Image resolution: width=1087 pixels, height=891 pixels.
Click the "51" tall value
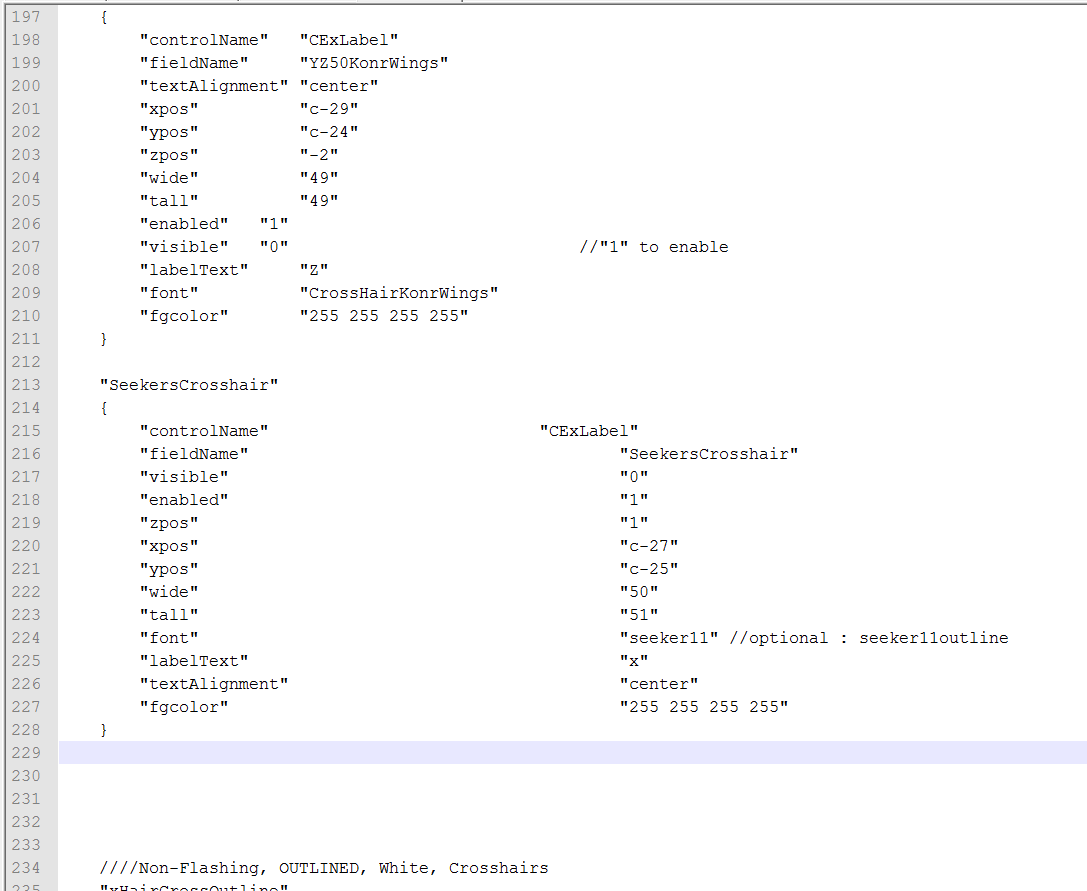[638, 615]
